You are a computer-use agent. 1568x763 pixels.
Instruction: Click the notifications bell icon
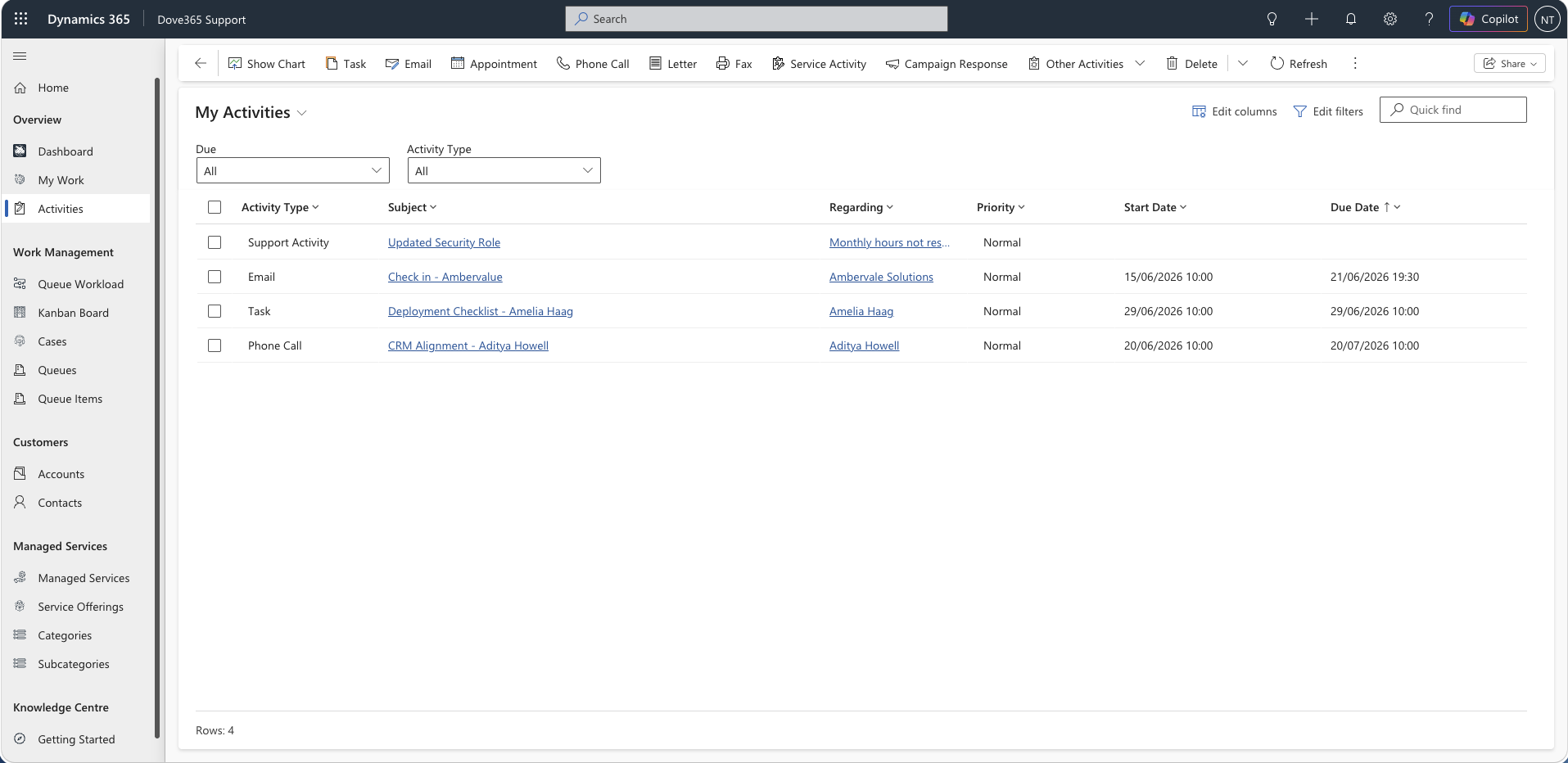(x=1351, y=19)
